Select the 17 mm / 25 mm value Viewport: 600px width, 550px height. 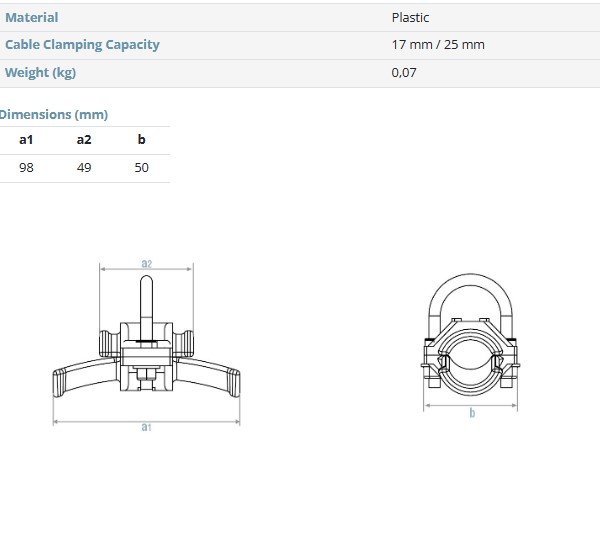coord(438,45)
